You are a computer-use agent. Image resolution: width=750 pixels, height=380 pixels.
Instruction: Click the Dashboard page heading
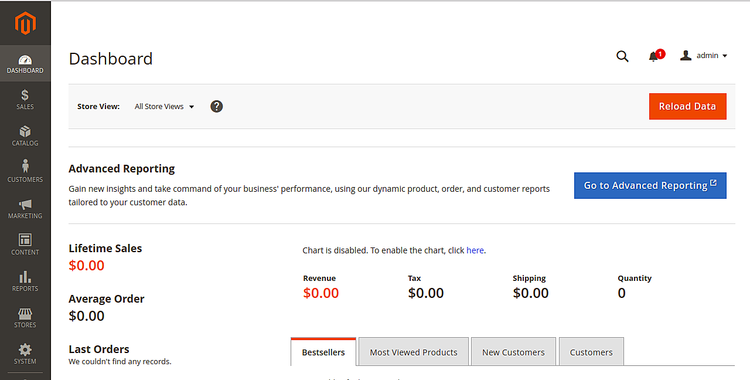pyautogui.click(x=110, y=59)
